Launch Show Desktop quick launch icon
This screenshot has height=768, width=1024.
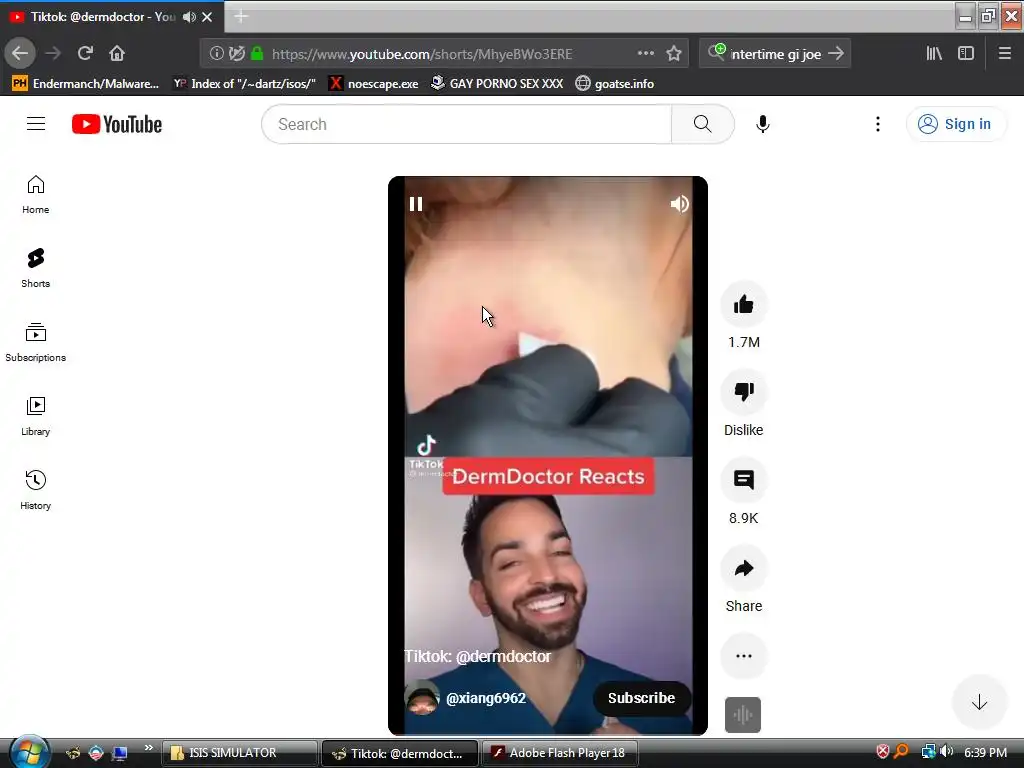click(x=120, y=753)
